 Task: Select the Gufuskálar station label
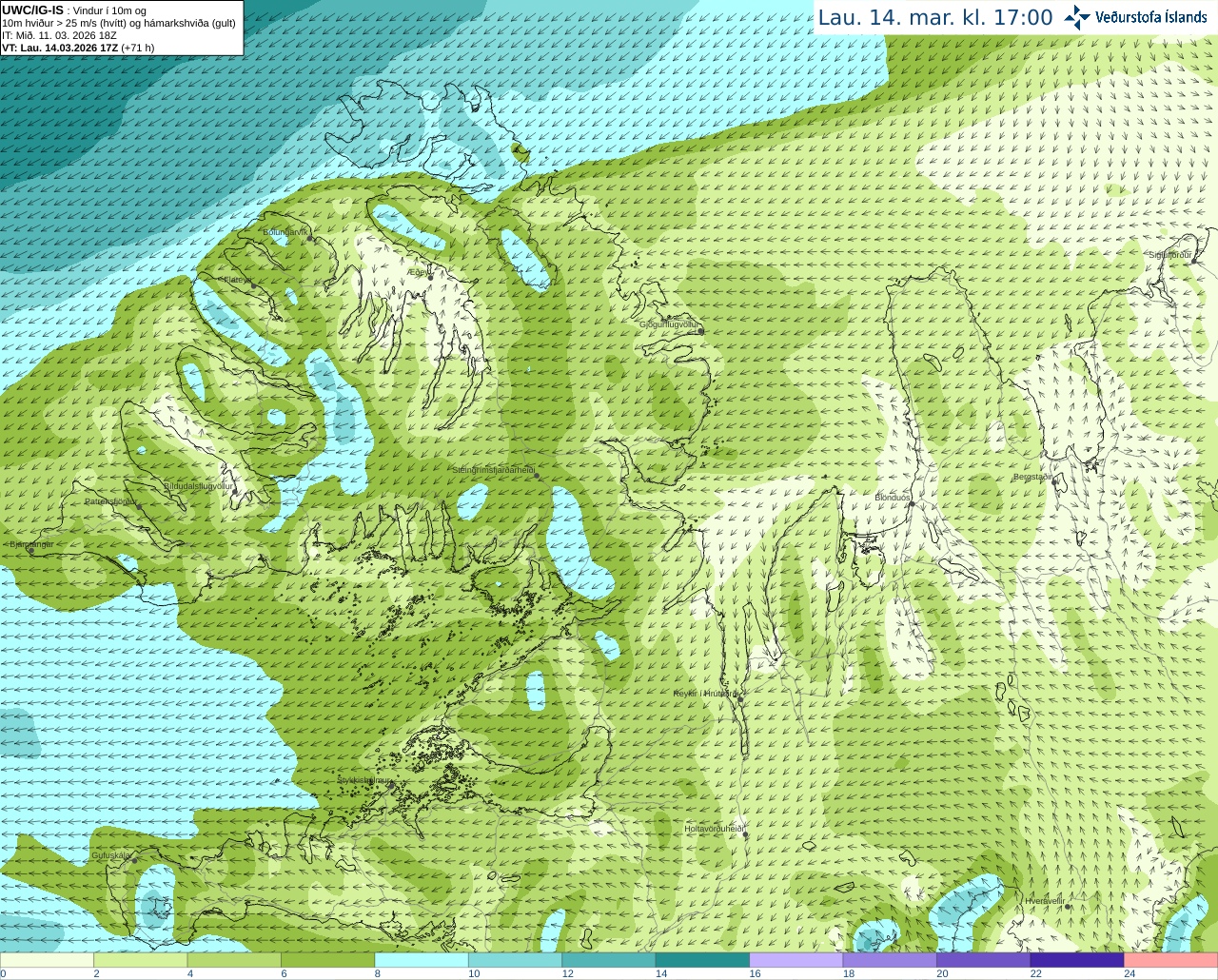110,855
